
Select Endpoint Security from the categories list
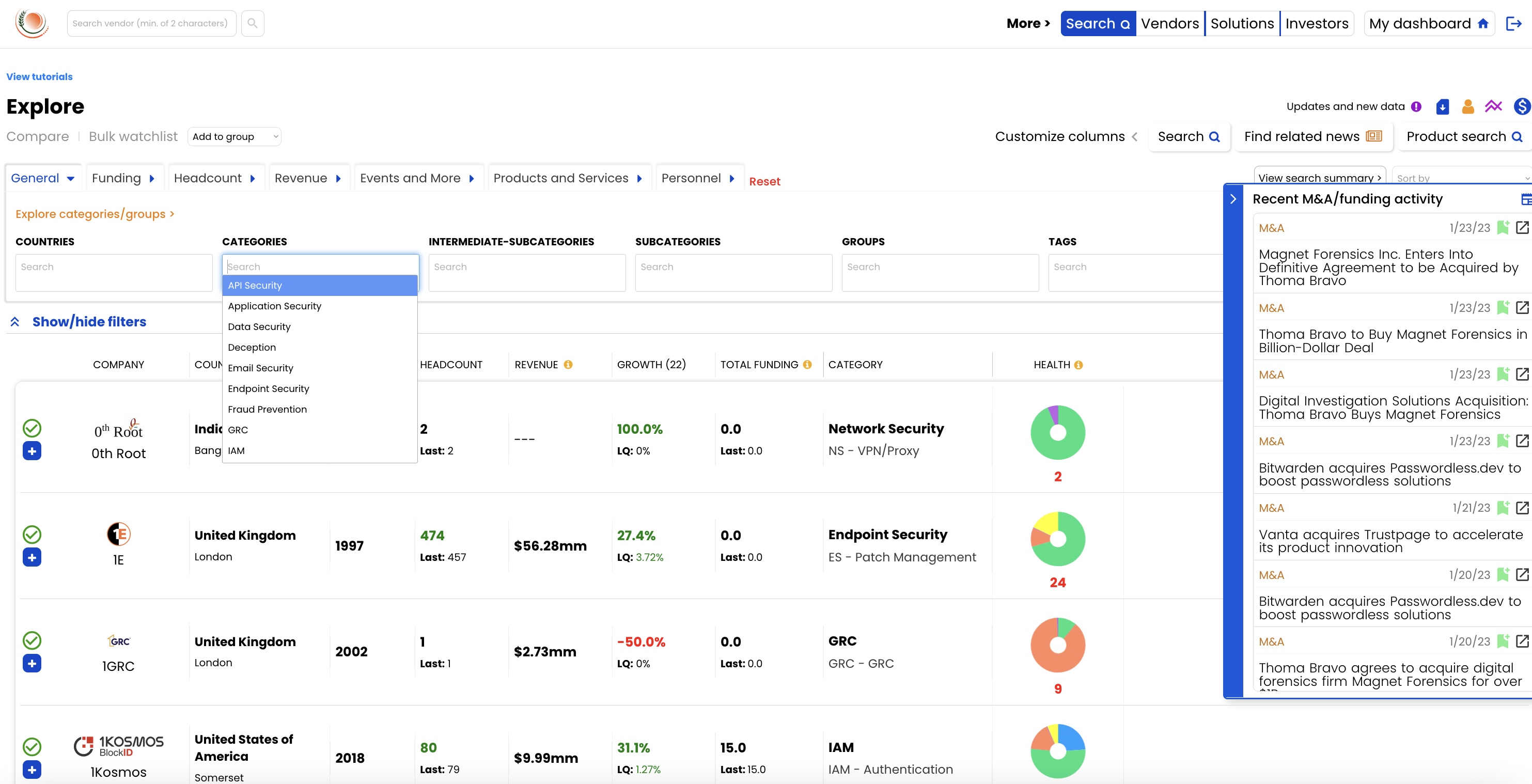tap(268, 388)
